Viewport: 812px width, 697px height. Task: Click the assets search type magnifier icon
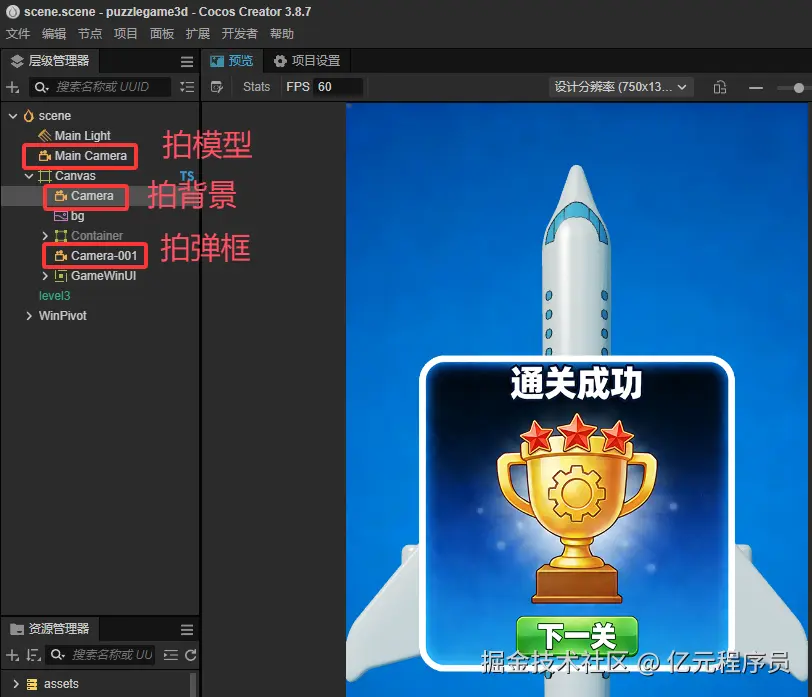pos(57,656)
